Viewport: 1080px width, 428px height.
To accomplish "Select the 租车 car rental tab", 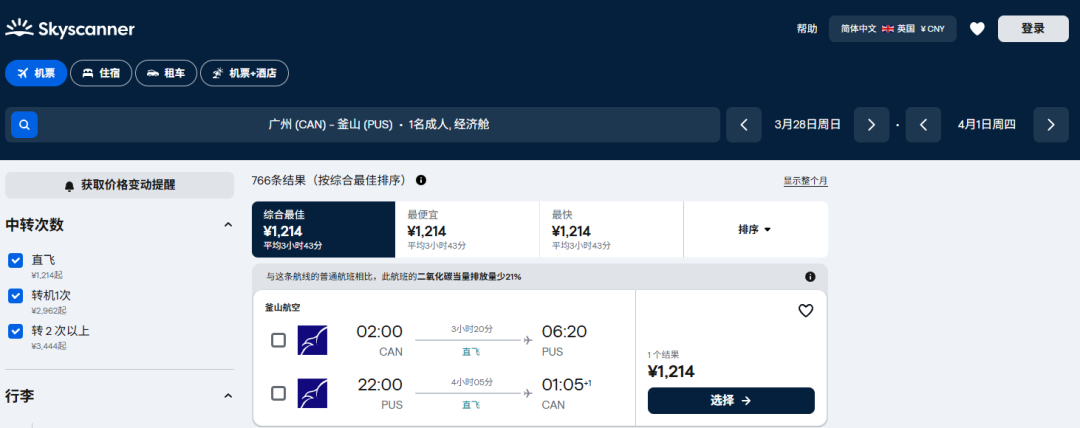I will [x=166, y=73].
